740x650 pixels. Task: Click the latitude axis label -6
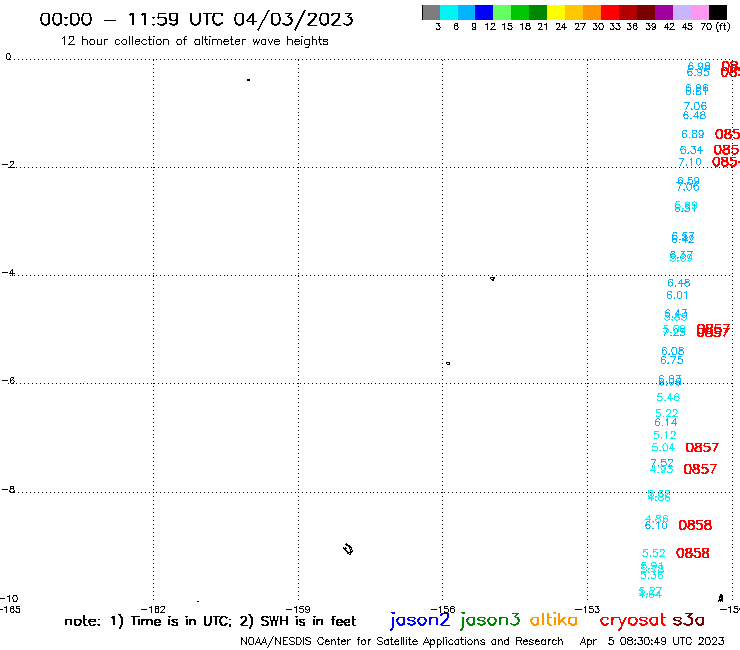(x=8, y=380)
